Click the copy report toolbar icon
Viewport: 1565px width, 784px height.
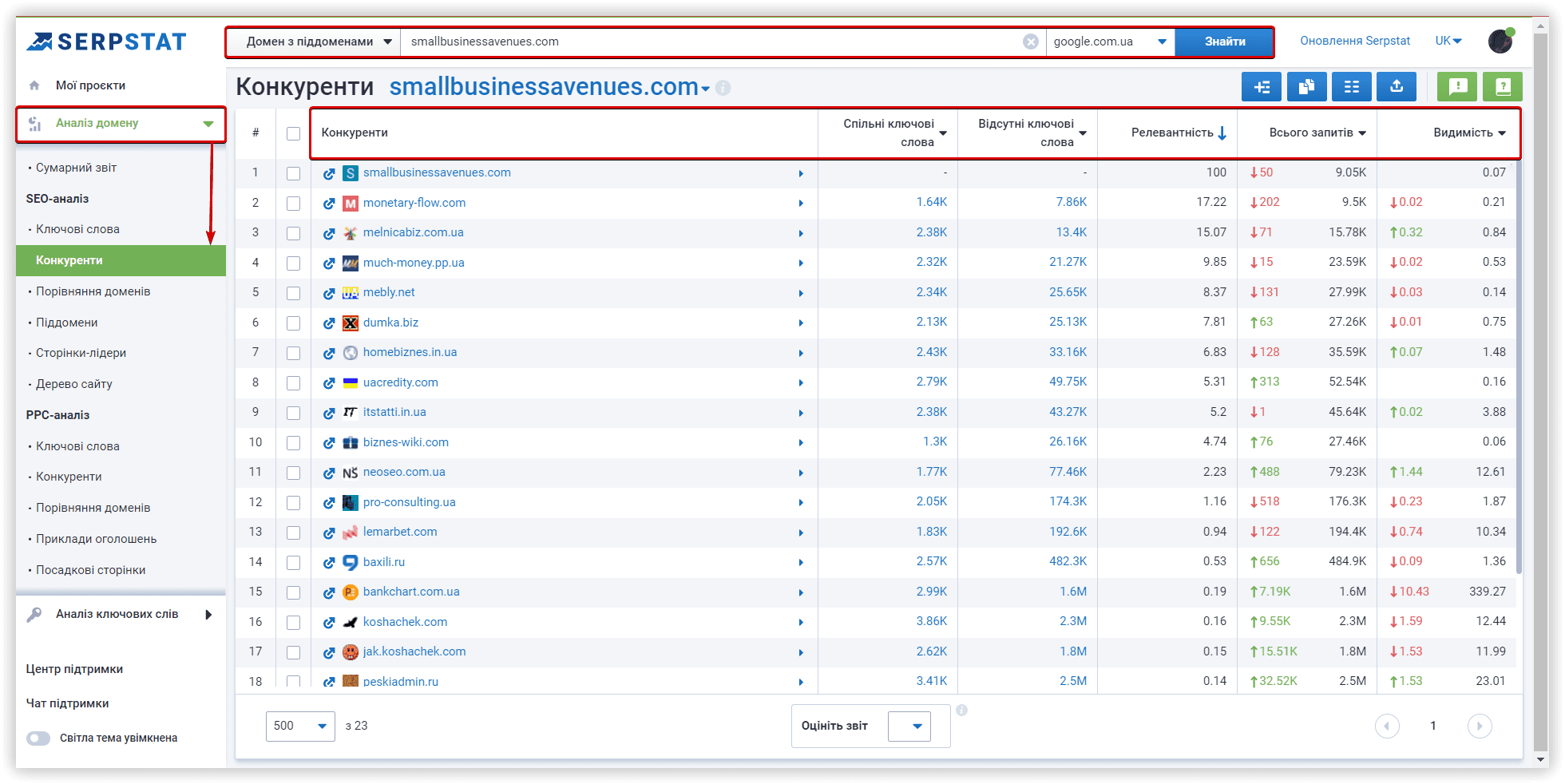point(1306,86)
